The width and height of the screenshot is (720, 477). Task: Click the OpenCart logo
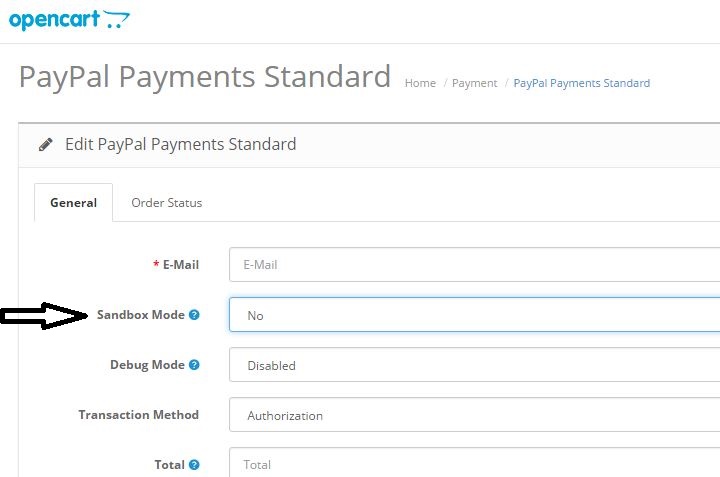pyautogui.click(x=69, y=20)
